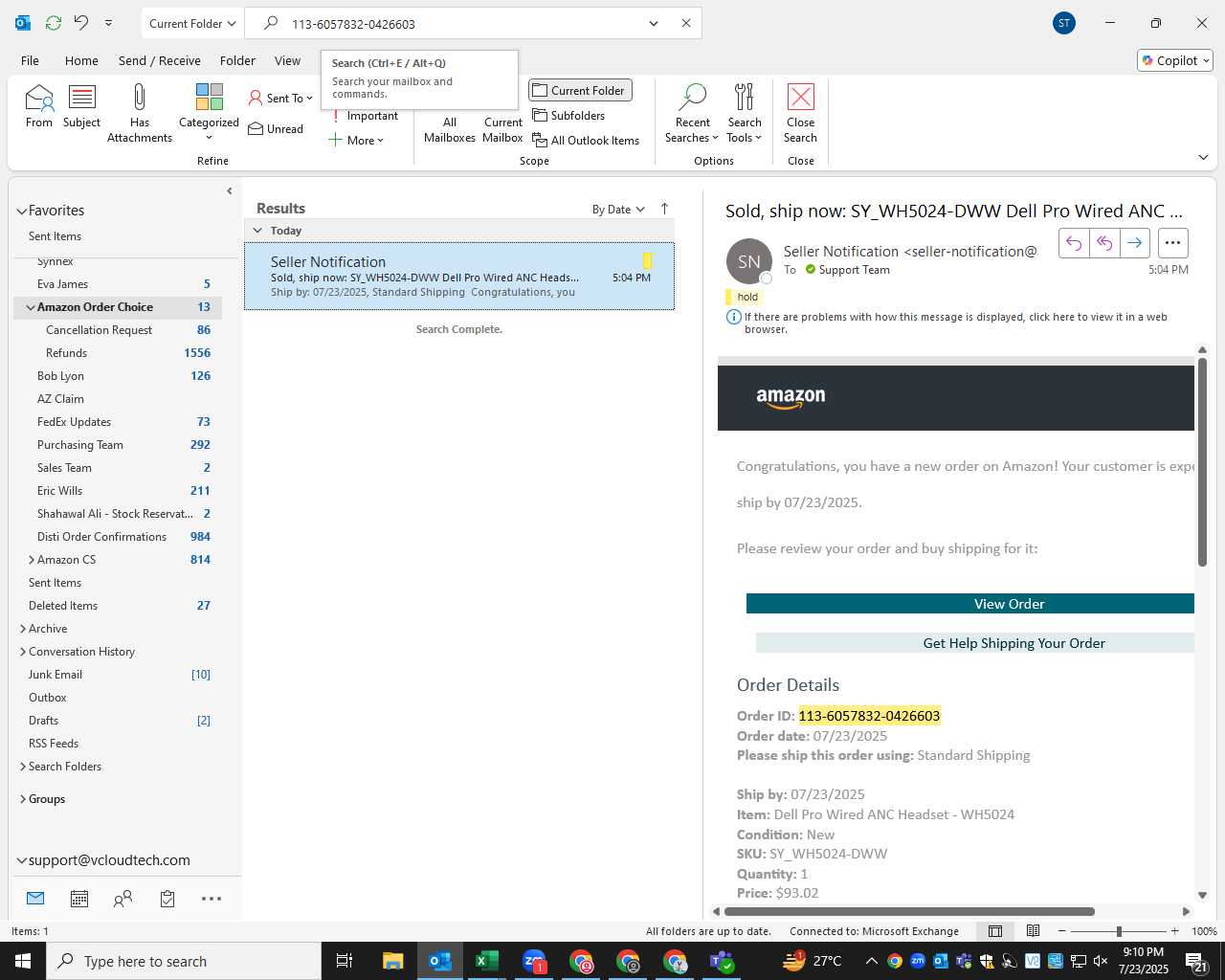Reverse sort order arrow in Results

(664, 209)
